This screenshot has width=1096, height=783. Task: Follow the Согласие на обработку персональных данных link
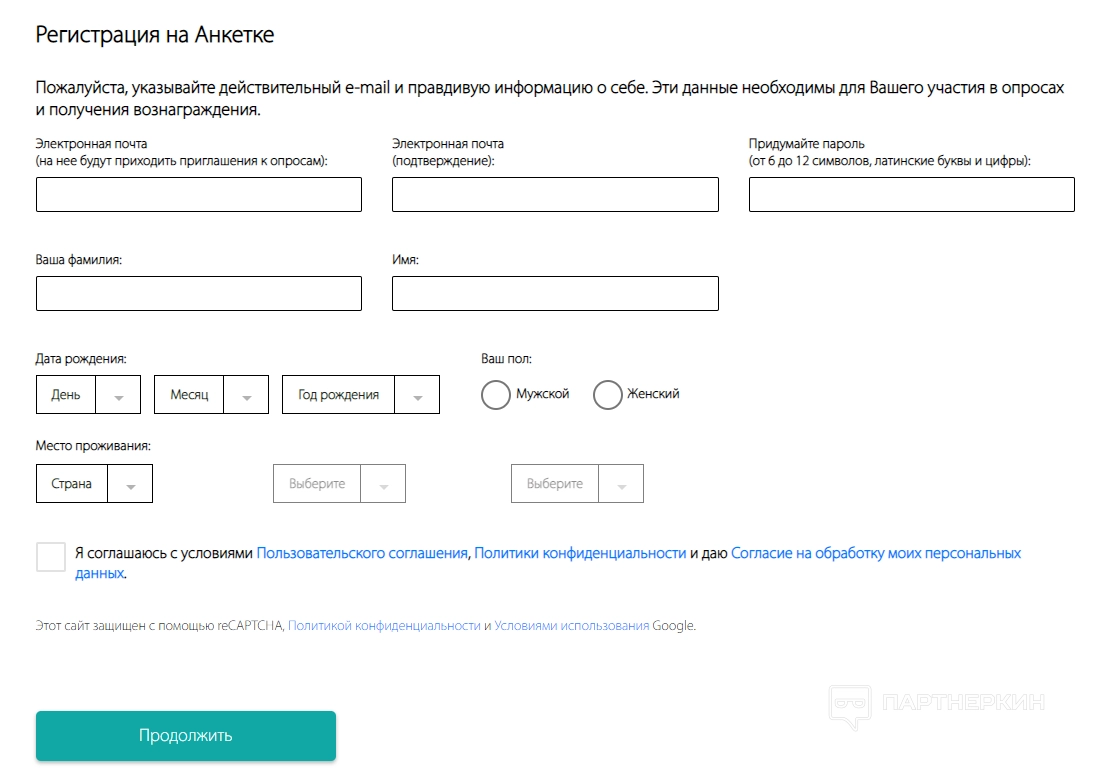[x=875, y=553]
